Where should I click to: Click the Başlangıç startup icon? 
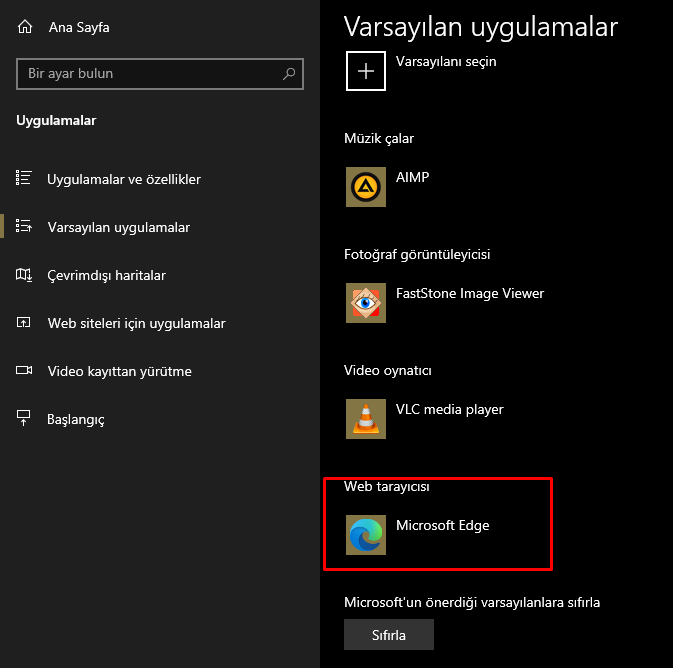point(24,418)
